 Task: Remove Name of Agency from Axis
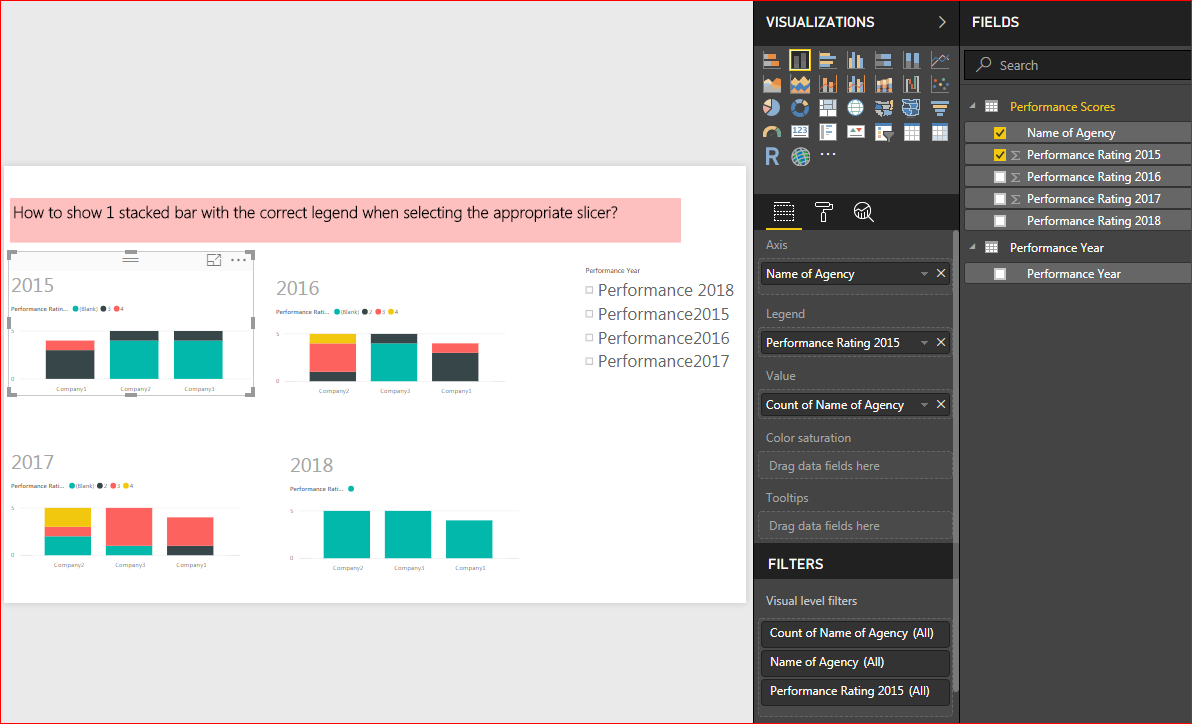pyautogui.click(x=941, y=273)
